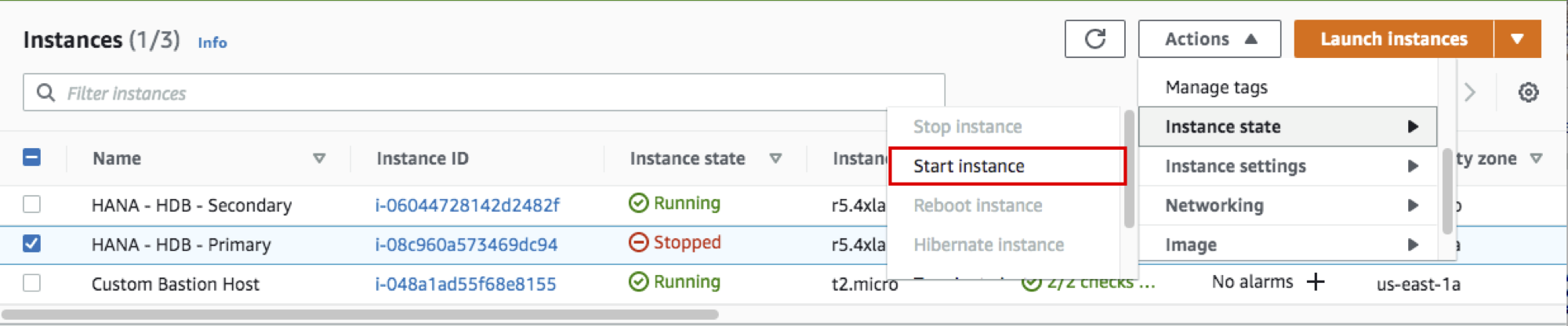The height and width of the screenshot is (326, 1568).
Task: Toggle the select-all header checkbox
Action: click(32, 158)
